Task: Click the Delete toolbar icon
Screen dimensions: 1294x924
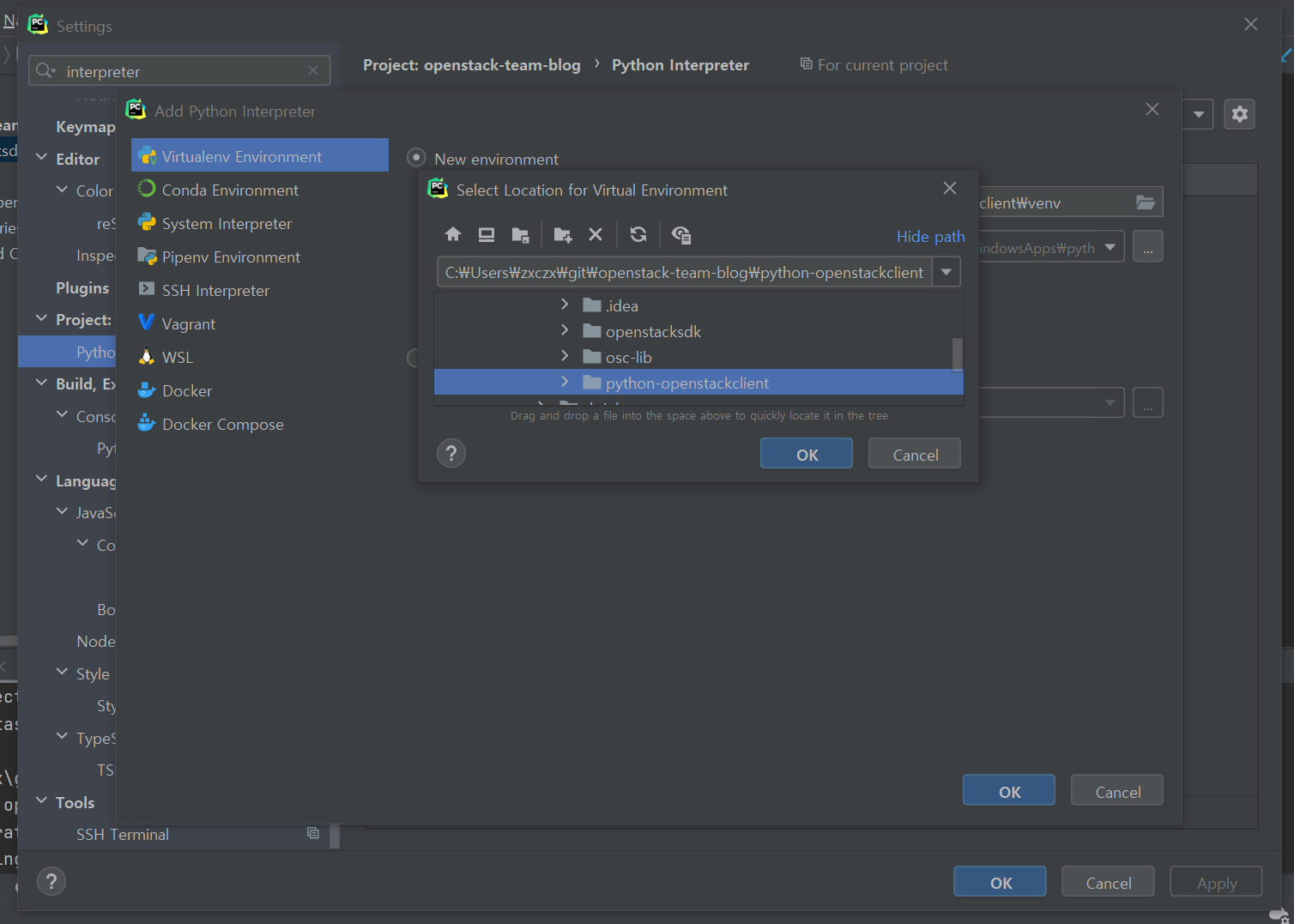Action: pyautogui.click(x=596, y=234)
